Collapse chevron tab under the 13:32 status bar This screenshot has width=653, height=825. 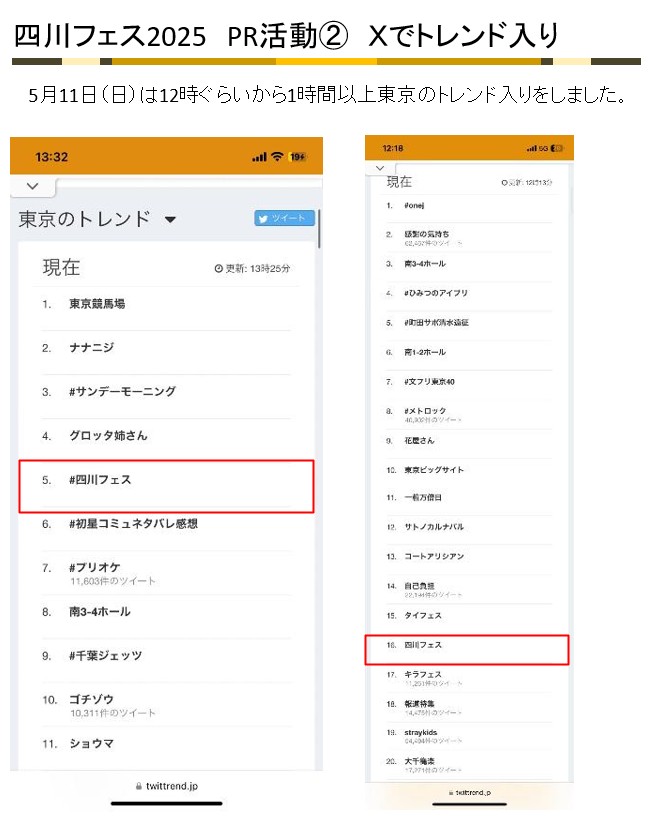33,186
